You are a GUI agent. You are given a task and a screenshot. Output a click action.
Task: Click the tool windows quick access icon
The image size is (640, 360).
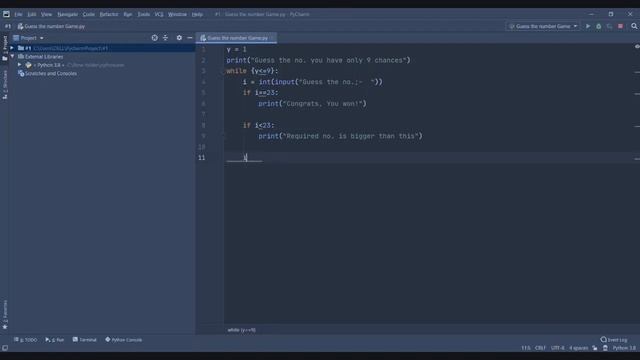click(x=5, y=348)
